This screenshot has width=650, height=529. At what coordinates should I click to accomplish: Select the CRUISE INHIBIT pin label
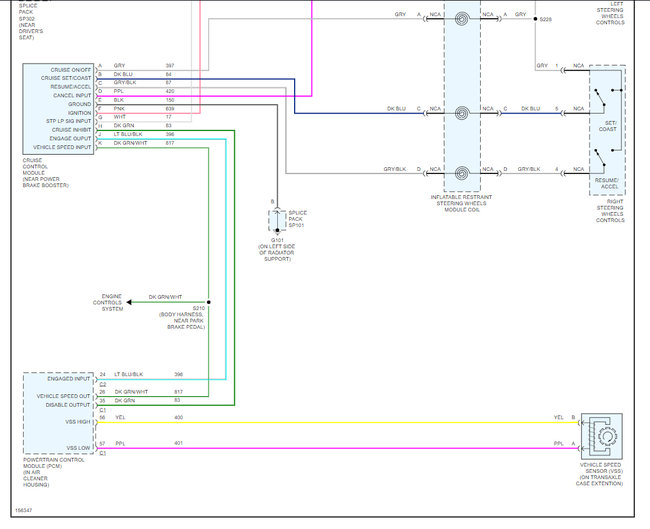[x=71, y=130]
